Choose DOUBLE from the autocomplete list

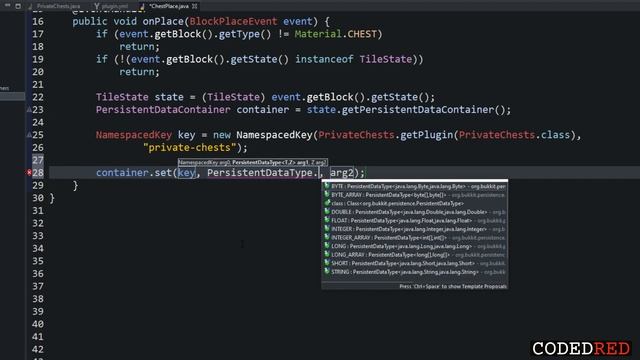(415, 212)
